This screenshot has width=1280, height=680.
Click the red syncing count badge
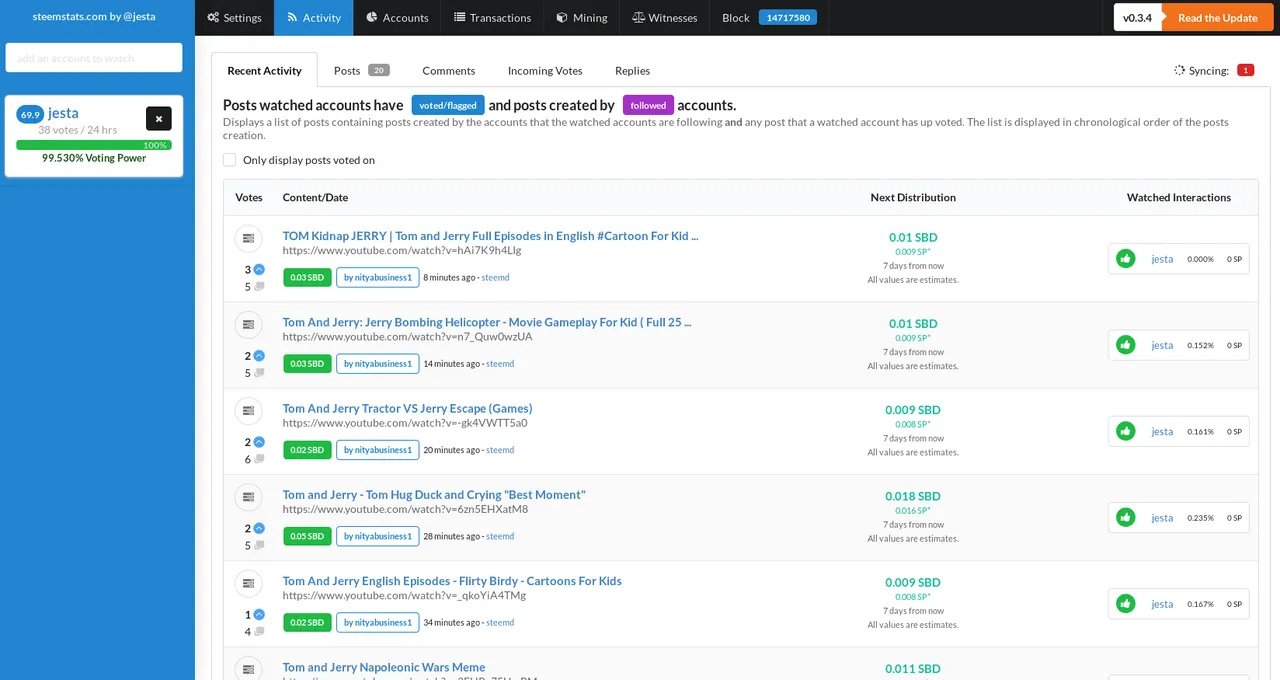pos(1245,70)
